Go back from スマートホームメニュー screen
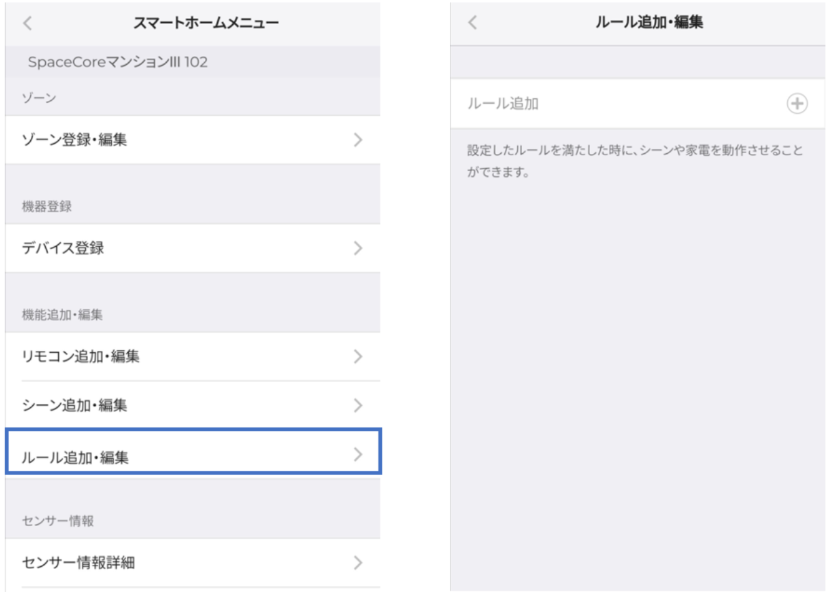 [28, 23]
